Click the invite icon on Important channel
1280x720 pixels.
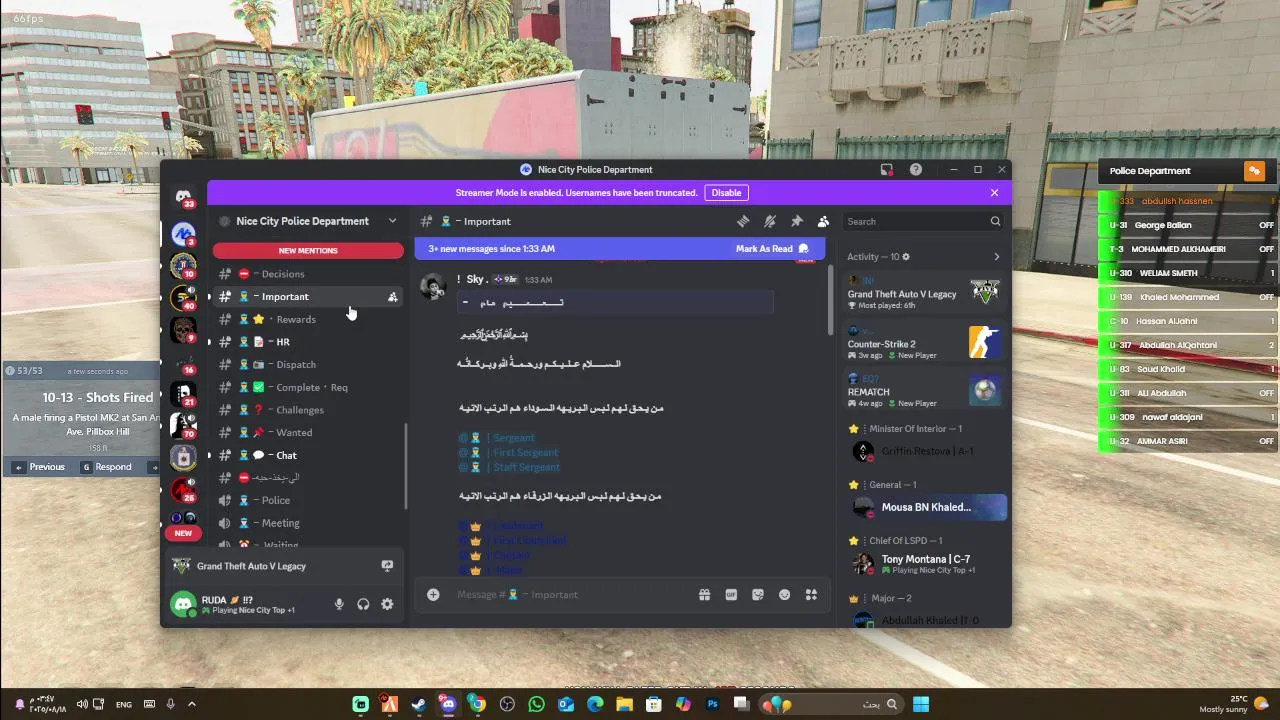point(392,297)
